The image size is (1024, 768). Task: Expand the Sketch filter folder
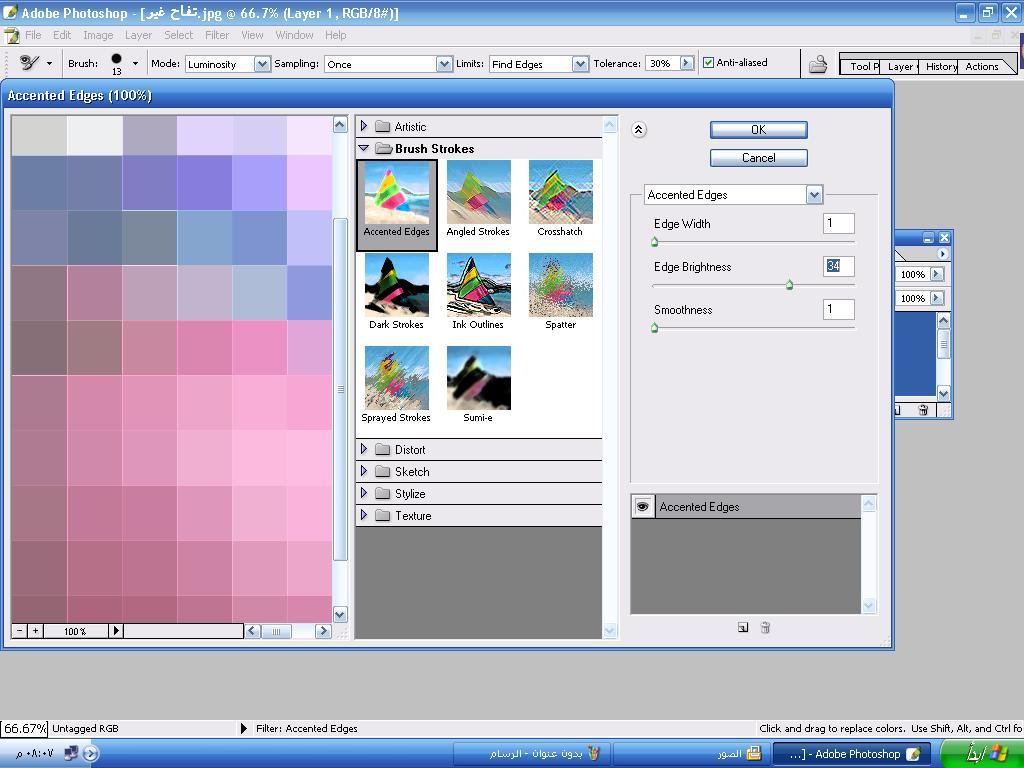click(364, 472)
